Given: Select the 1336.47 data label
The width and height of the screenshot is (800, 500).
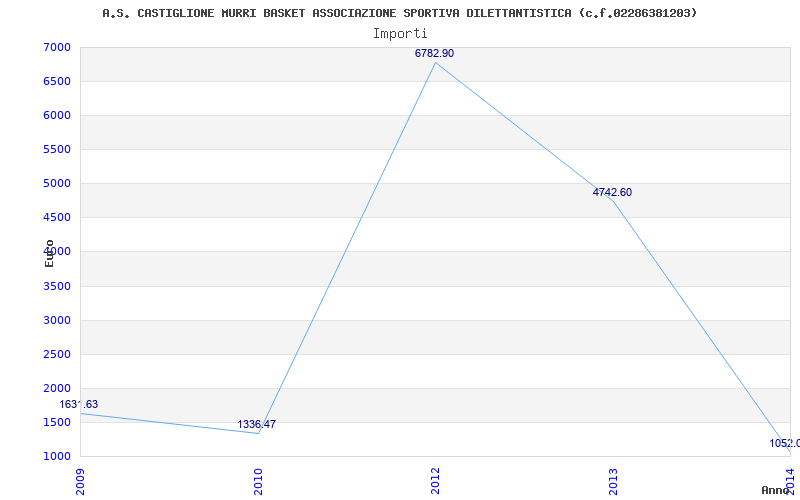Looking at the screenshot, I should pos(257,424).
